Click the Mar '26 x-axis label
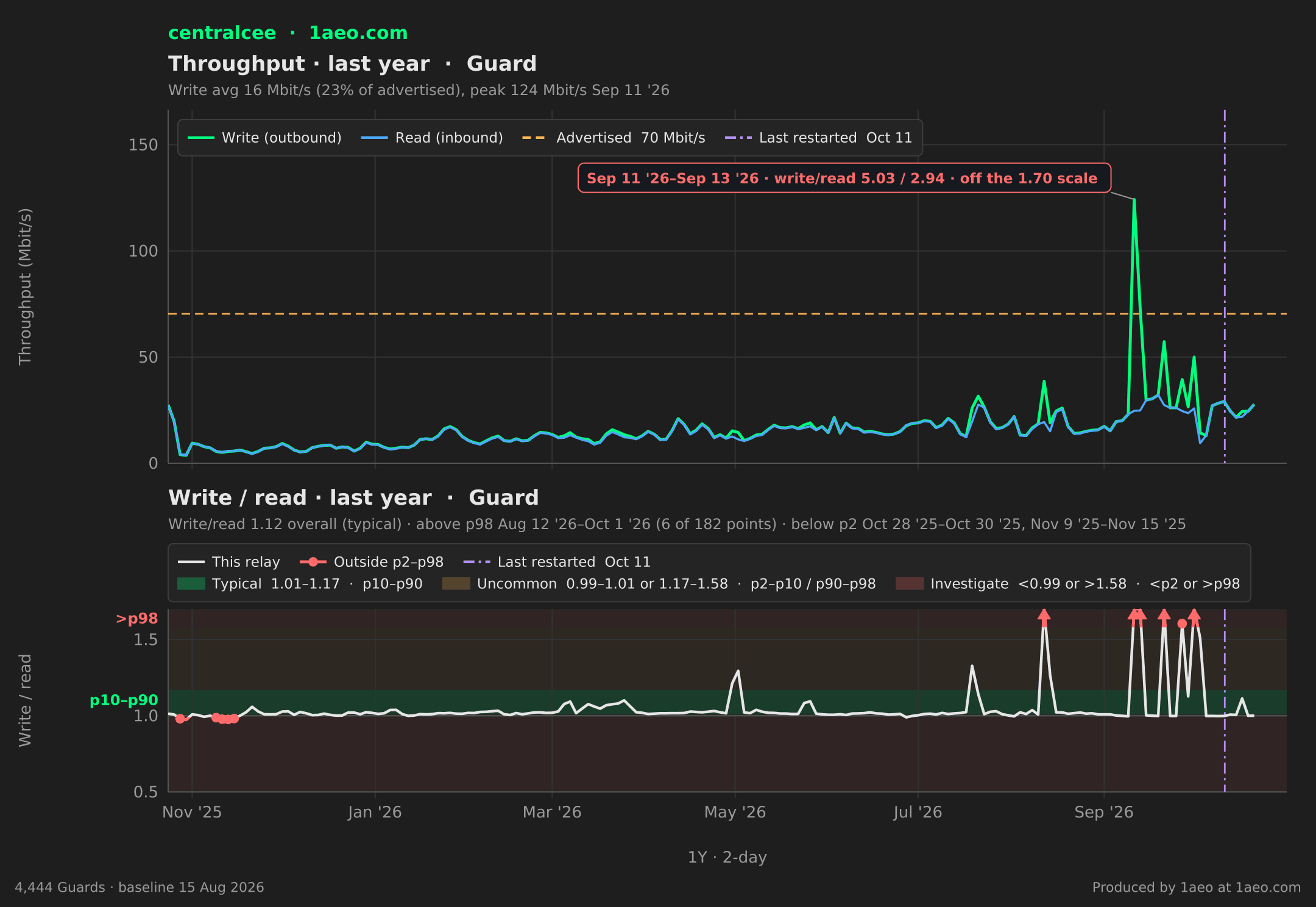The width and height of the screenshot is (1316, 907). click(552, 813)
